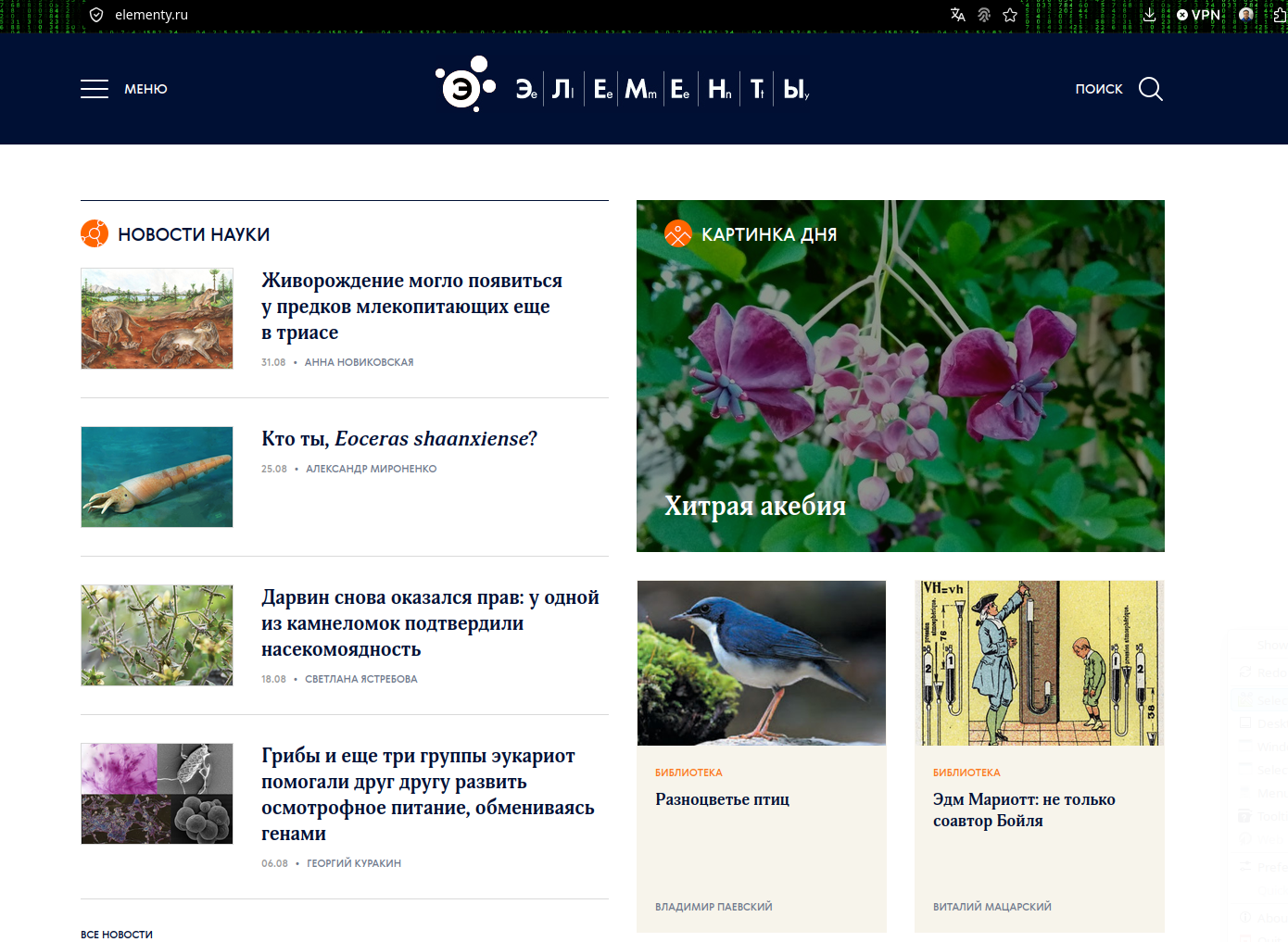Click the ВСЕ НОВОСТИ link

point(117,935)
